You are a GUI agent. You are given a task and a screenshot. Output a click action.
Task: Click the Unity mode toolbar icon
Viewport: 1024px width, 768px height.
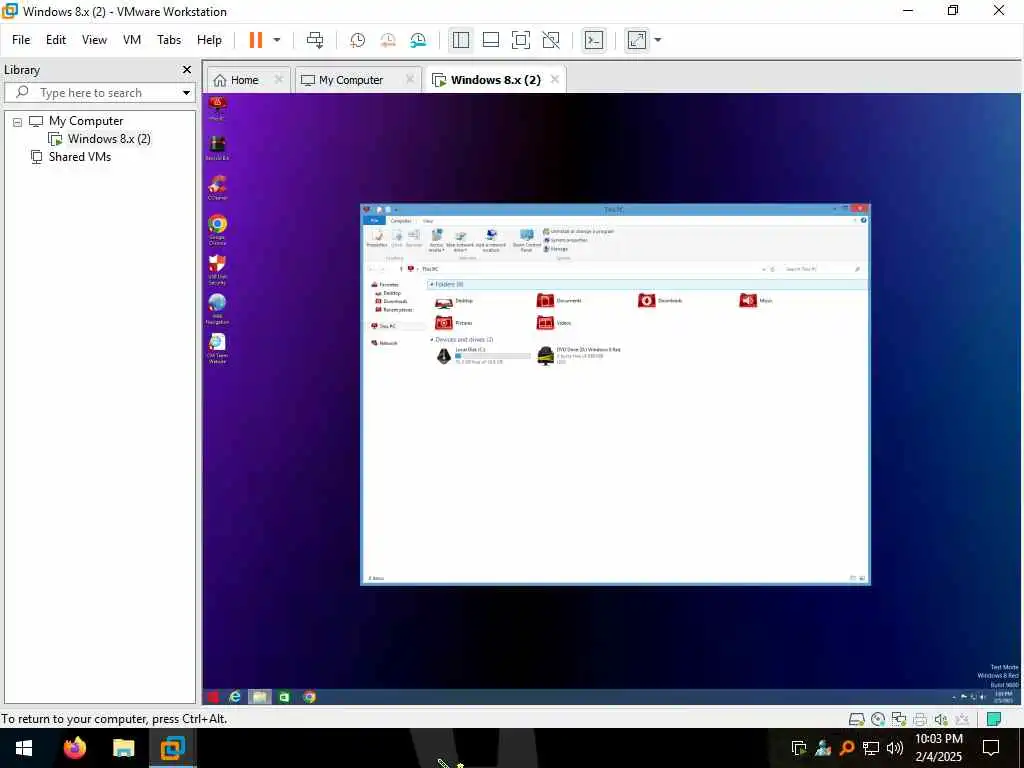pos(551,40)
